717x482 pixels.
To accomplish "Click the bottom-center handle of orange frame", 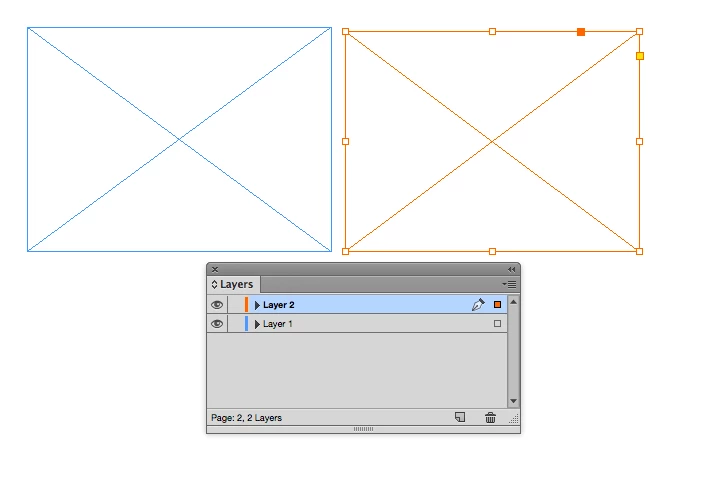I will pyautogui.click(x=492, y=252).
